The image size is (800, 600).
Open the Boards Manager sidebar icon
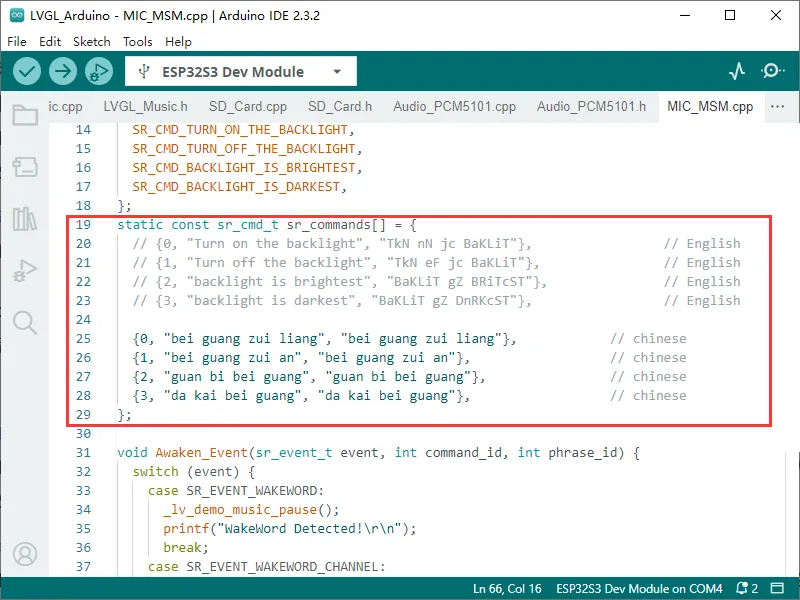click(25, 167)
